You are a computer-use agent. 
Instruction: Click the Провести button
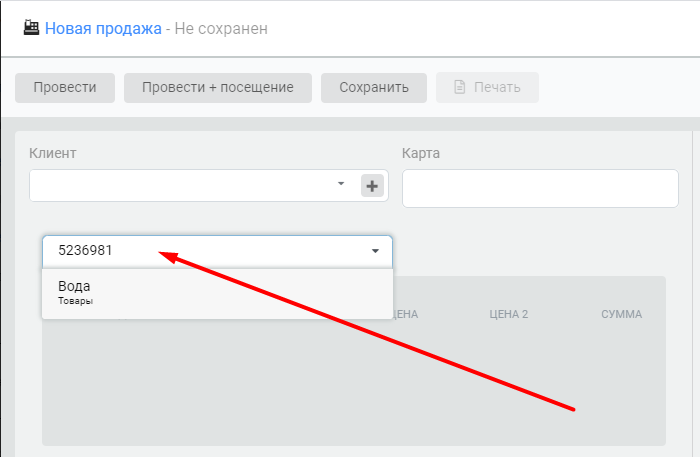point(65,87)
